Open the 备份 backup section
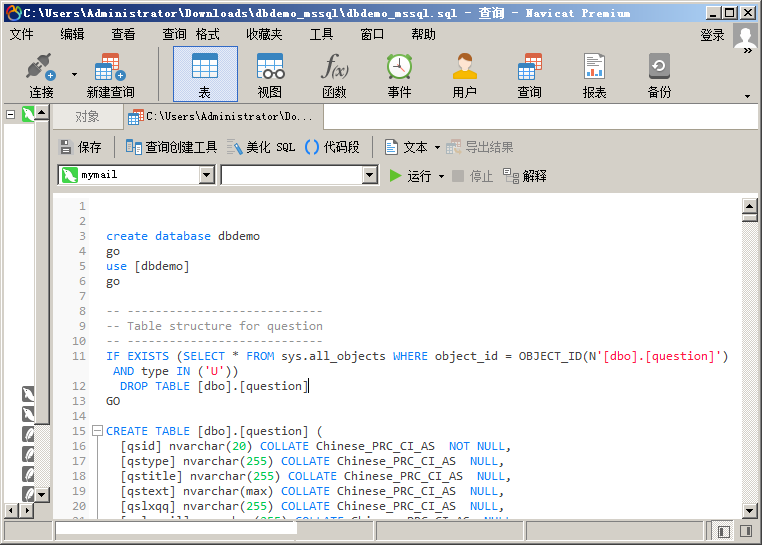762x545 pixels. point(659,75)
